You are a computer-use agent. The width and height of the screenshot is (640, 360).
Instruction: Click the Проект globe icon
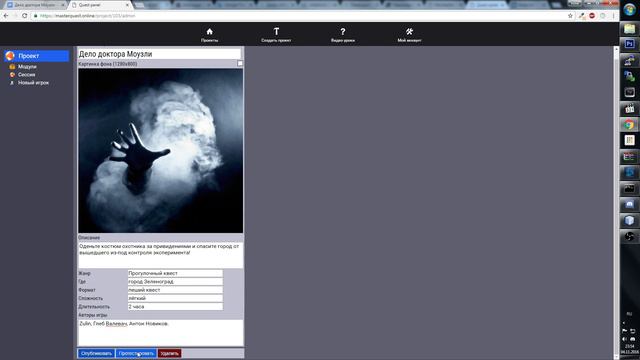pos(10,56)
